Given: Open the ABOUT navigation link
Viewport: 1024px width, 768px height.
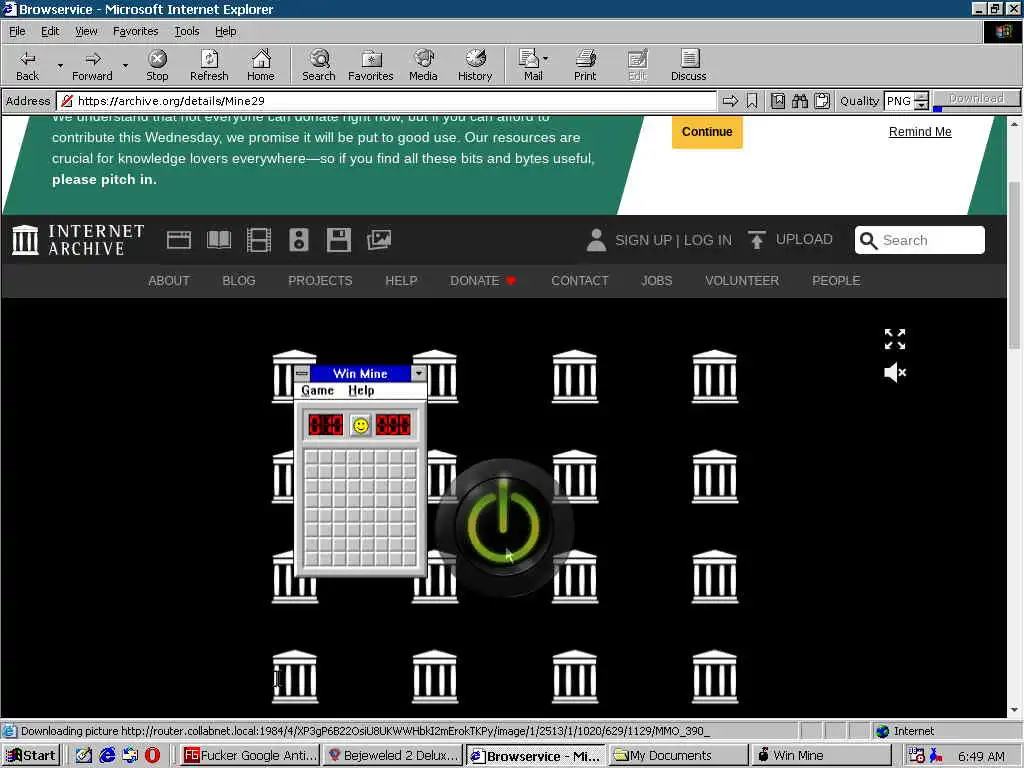Looking at the screenshot, I should point(168,281).
